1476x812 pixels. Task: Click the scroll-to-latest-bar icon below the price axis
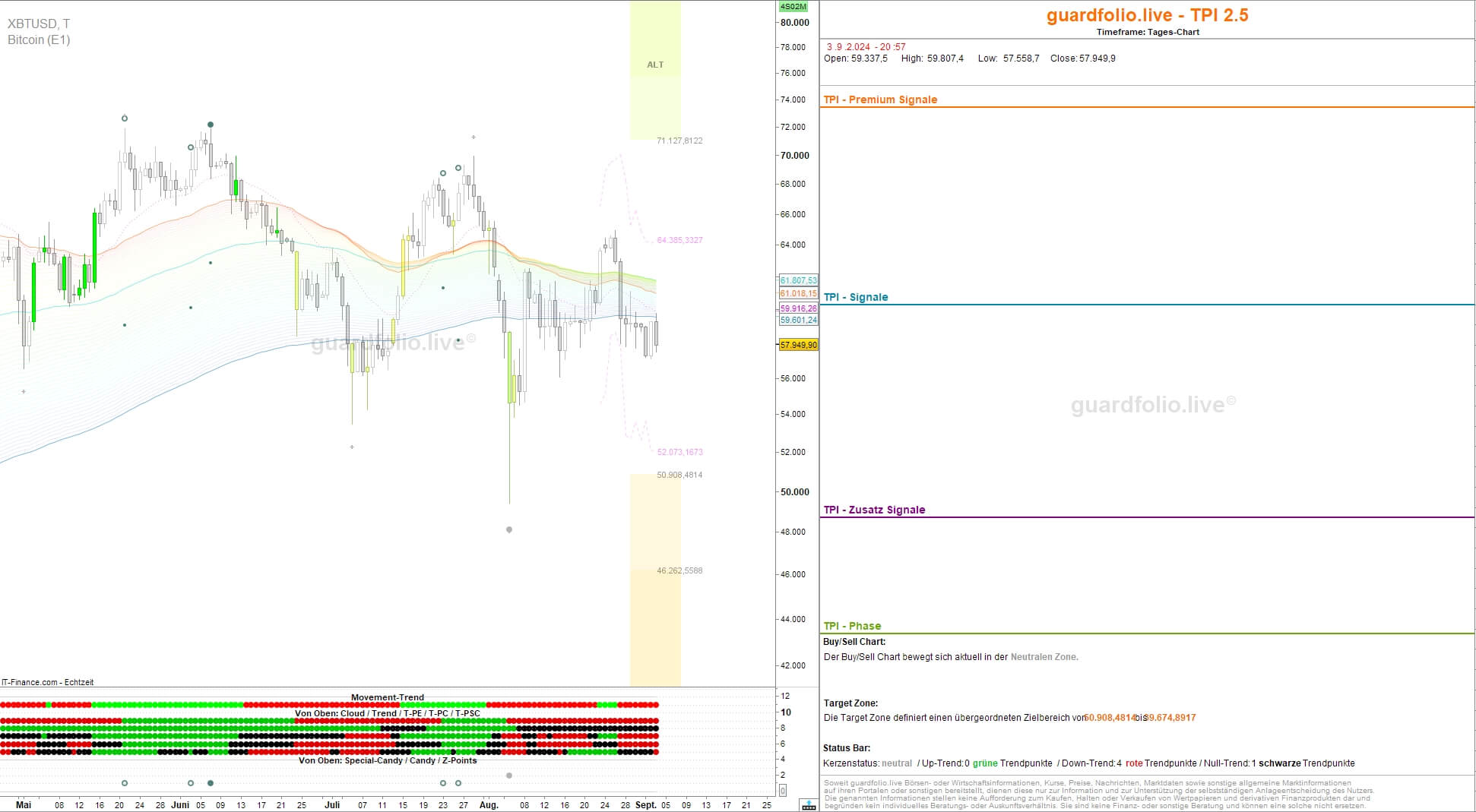[809, 805]
